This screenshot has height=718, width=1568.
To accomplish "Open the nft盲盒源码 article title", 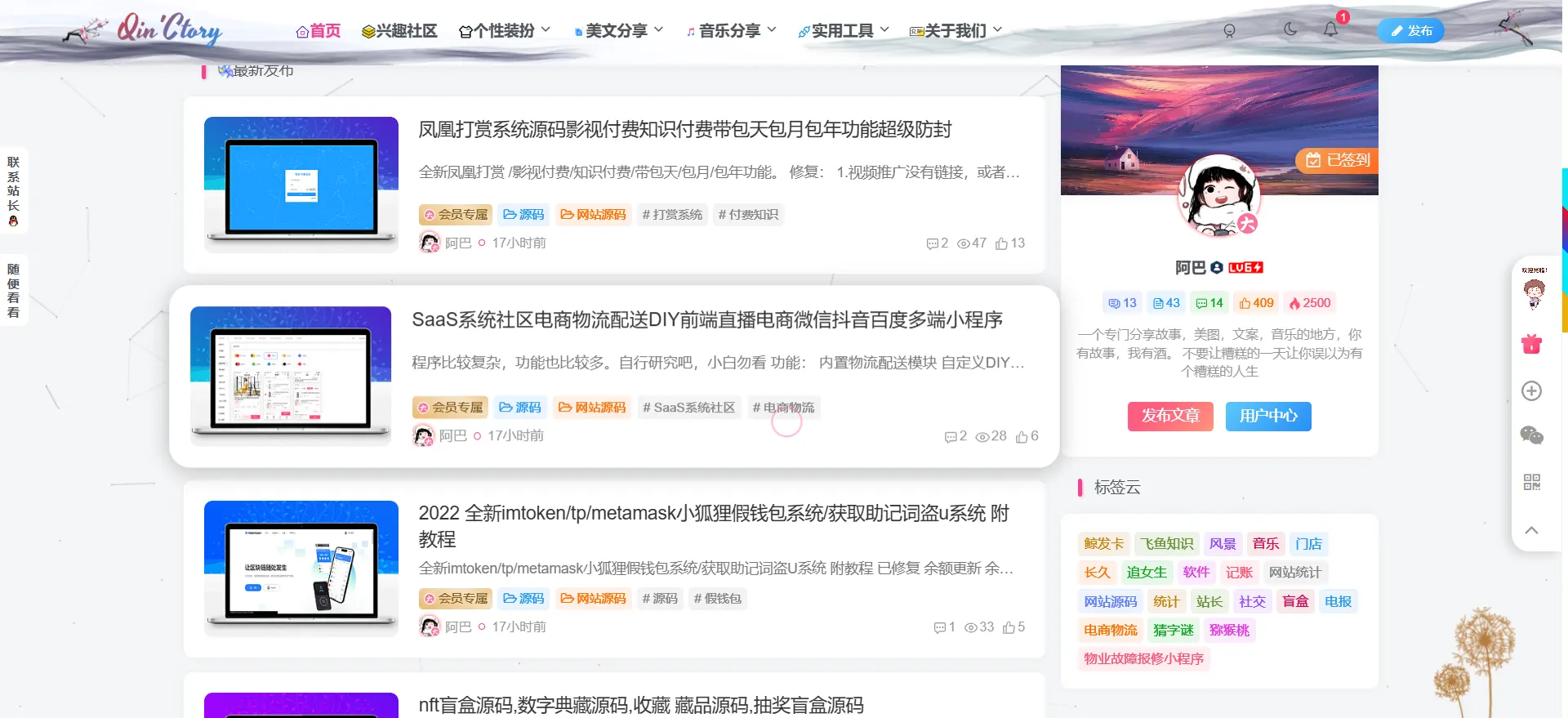I will [641, 705].
